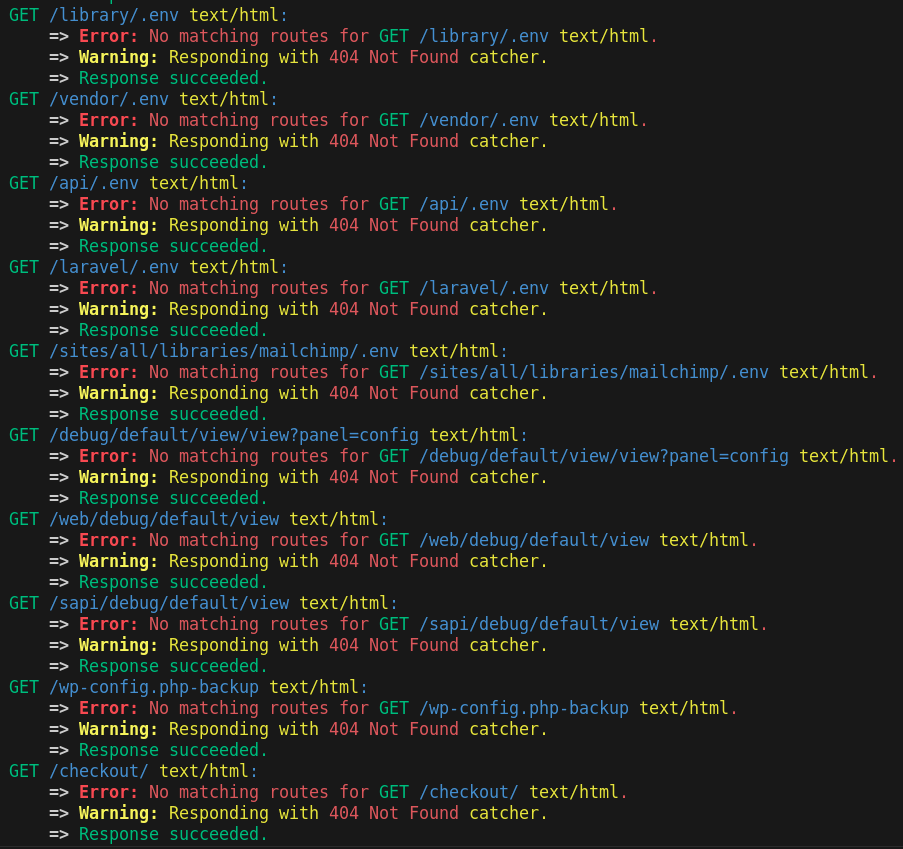Screen dimensions: 903x849
Task: Click the Error label under the /sapi/debug/default/view request
Action: click(x=108, y=624)
